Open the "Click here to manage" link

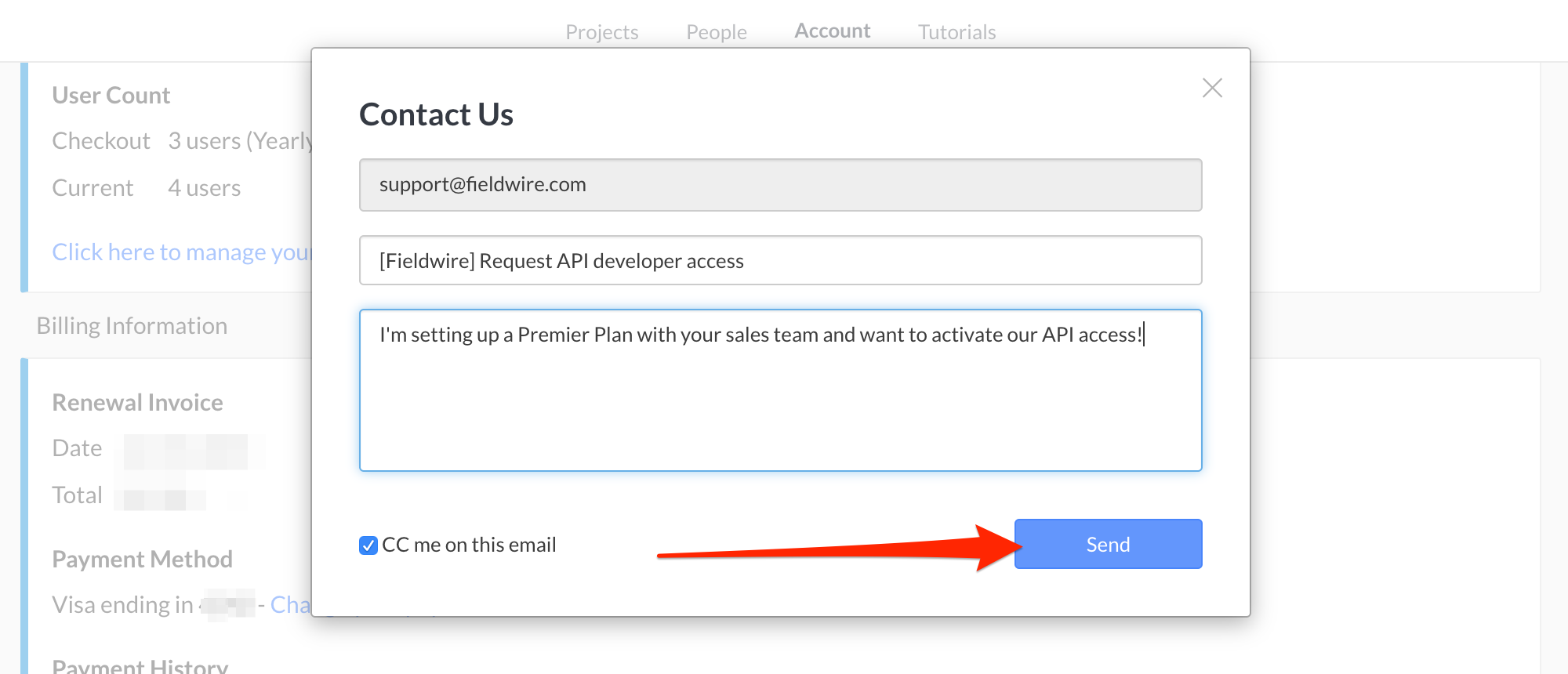182,252
